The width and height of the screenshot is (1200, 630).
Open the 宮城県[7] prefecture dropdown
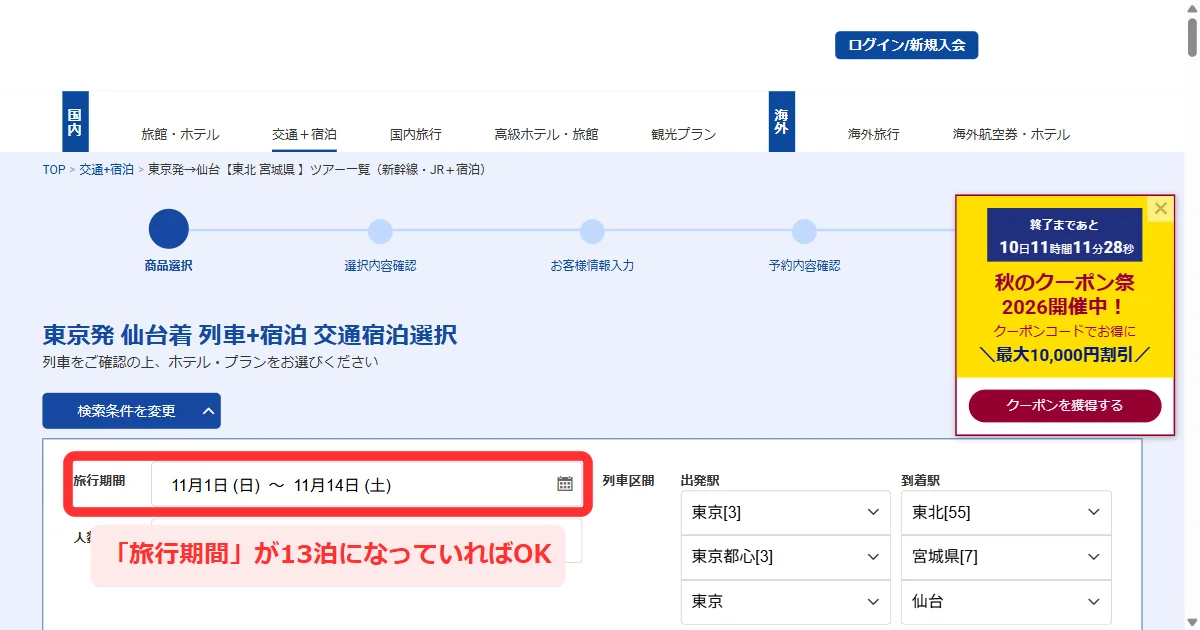click(x=1006, y=557)
